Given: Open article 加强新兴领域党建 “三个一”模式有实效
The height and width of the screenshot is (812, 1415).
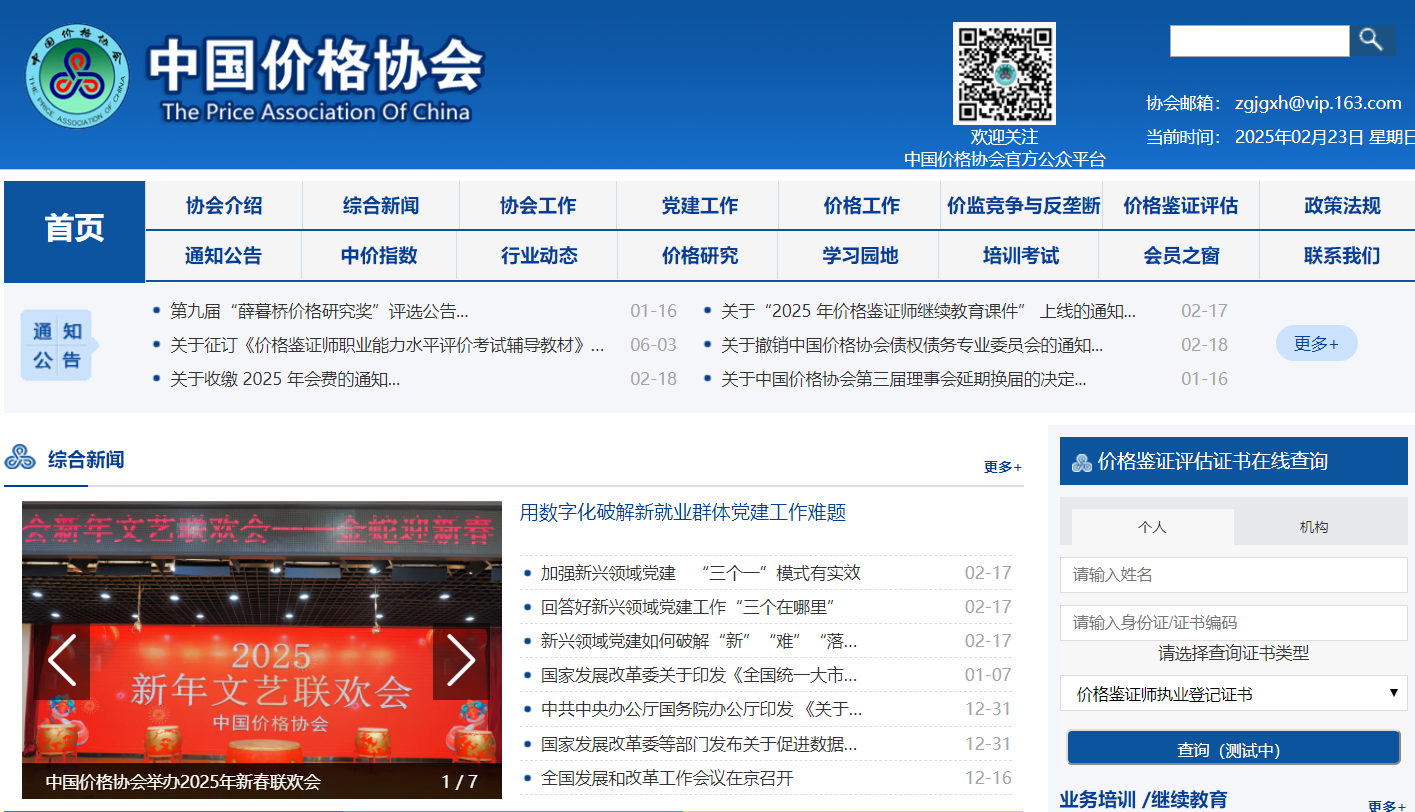Looking at the screenshot, I should pos(701,573).
